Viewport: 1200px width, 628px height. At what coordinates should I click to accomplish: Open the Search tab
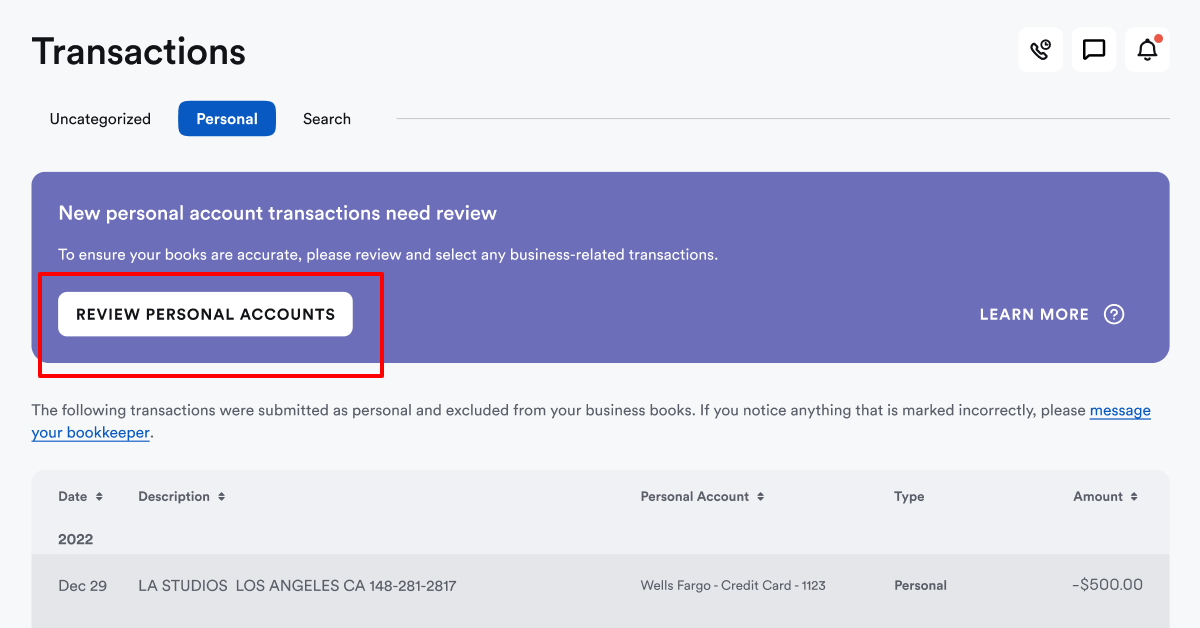pos(326,118)
